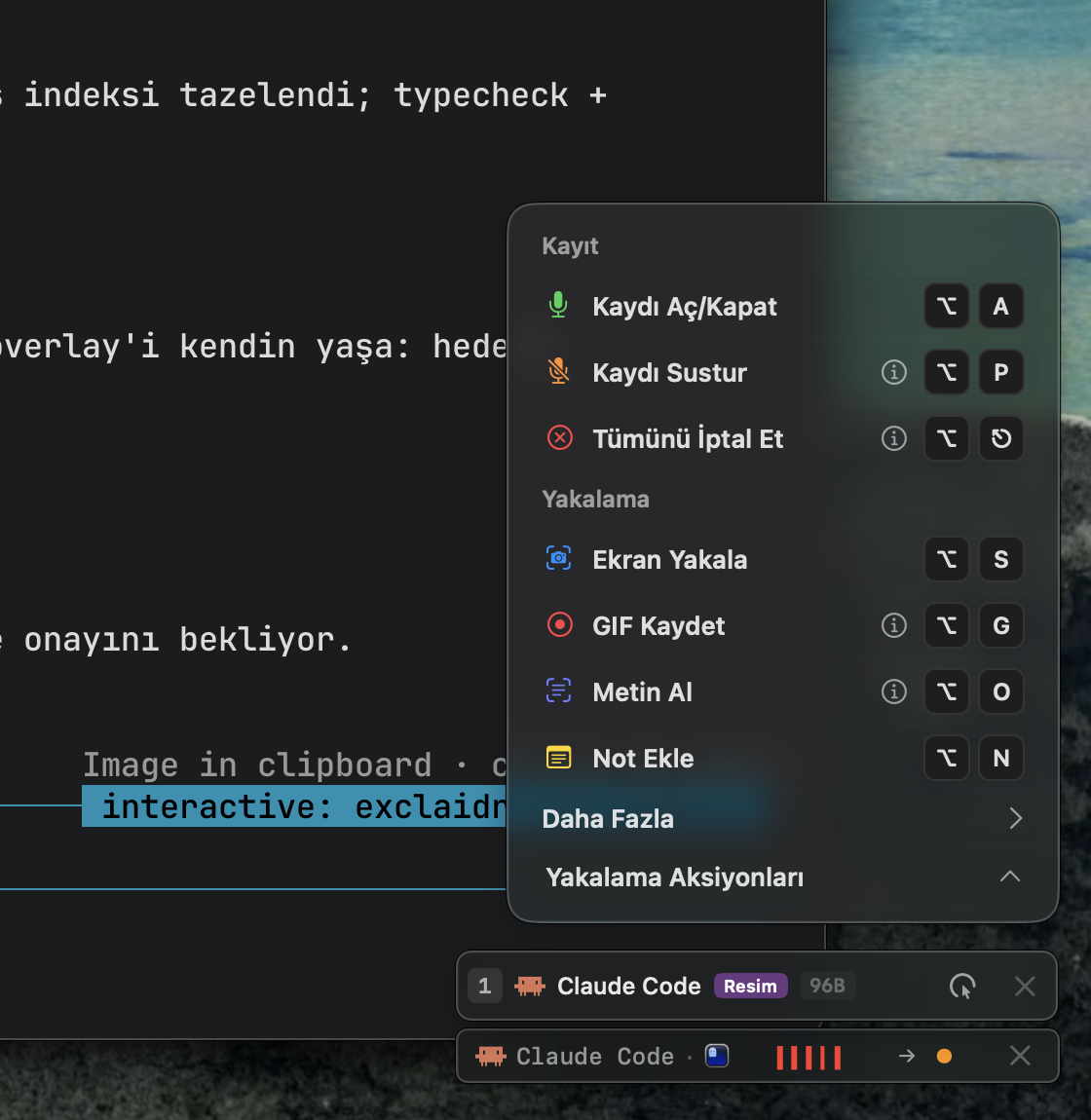Click the orange status dot in bottom bar

click(x=944, y=1056)
